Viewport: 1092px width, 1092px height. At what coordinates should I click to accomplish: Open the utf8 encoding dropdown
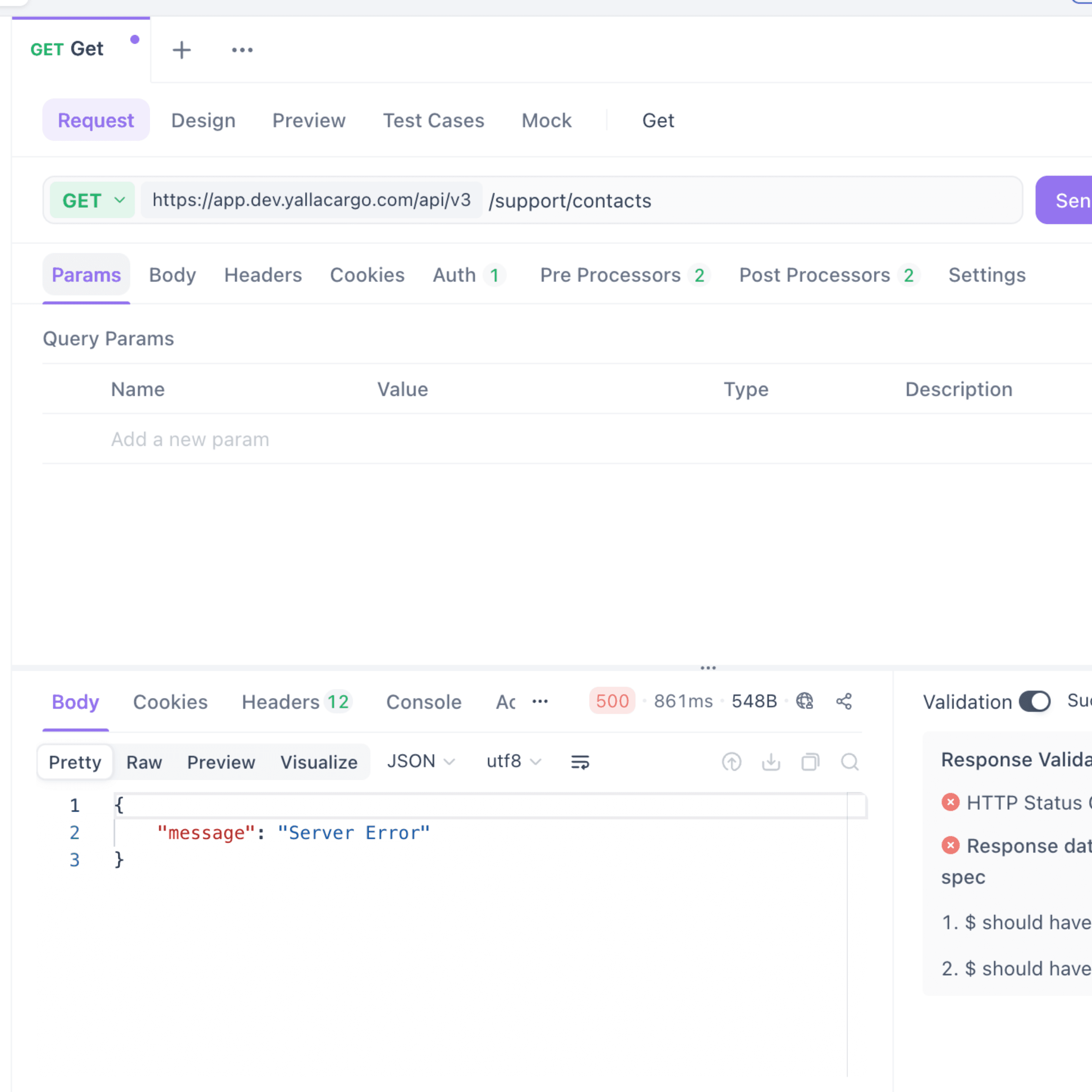coord(514,761)
